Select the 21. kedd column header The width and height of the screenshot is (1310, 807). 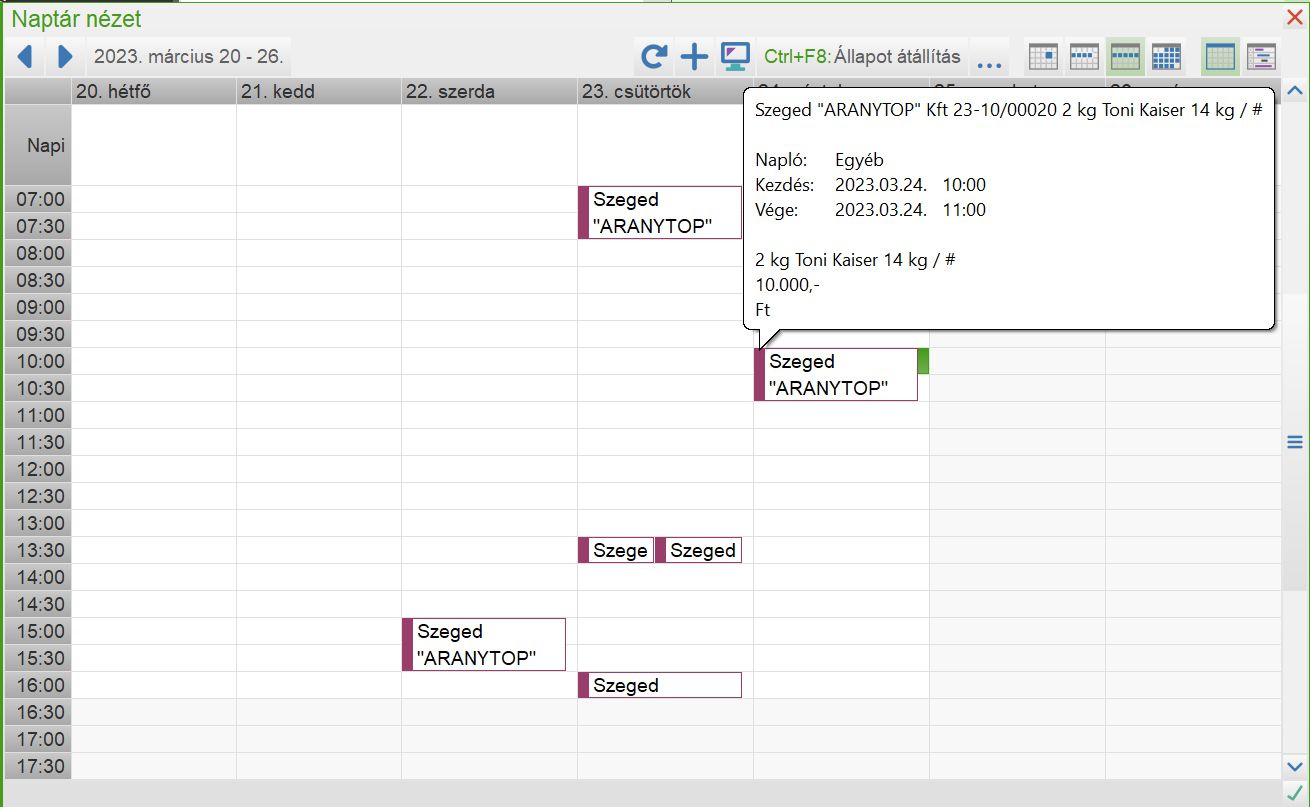(x=319, y=92)
